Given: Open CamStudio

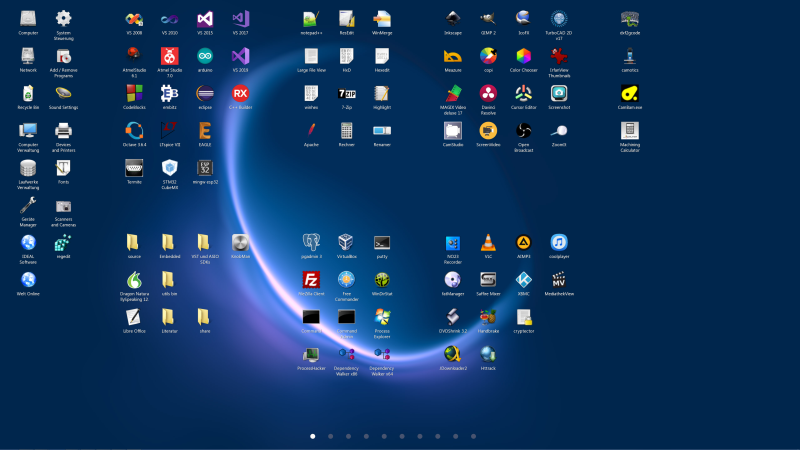Looking at the screenshot, I should 453,131.
